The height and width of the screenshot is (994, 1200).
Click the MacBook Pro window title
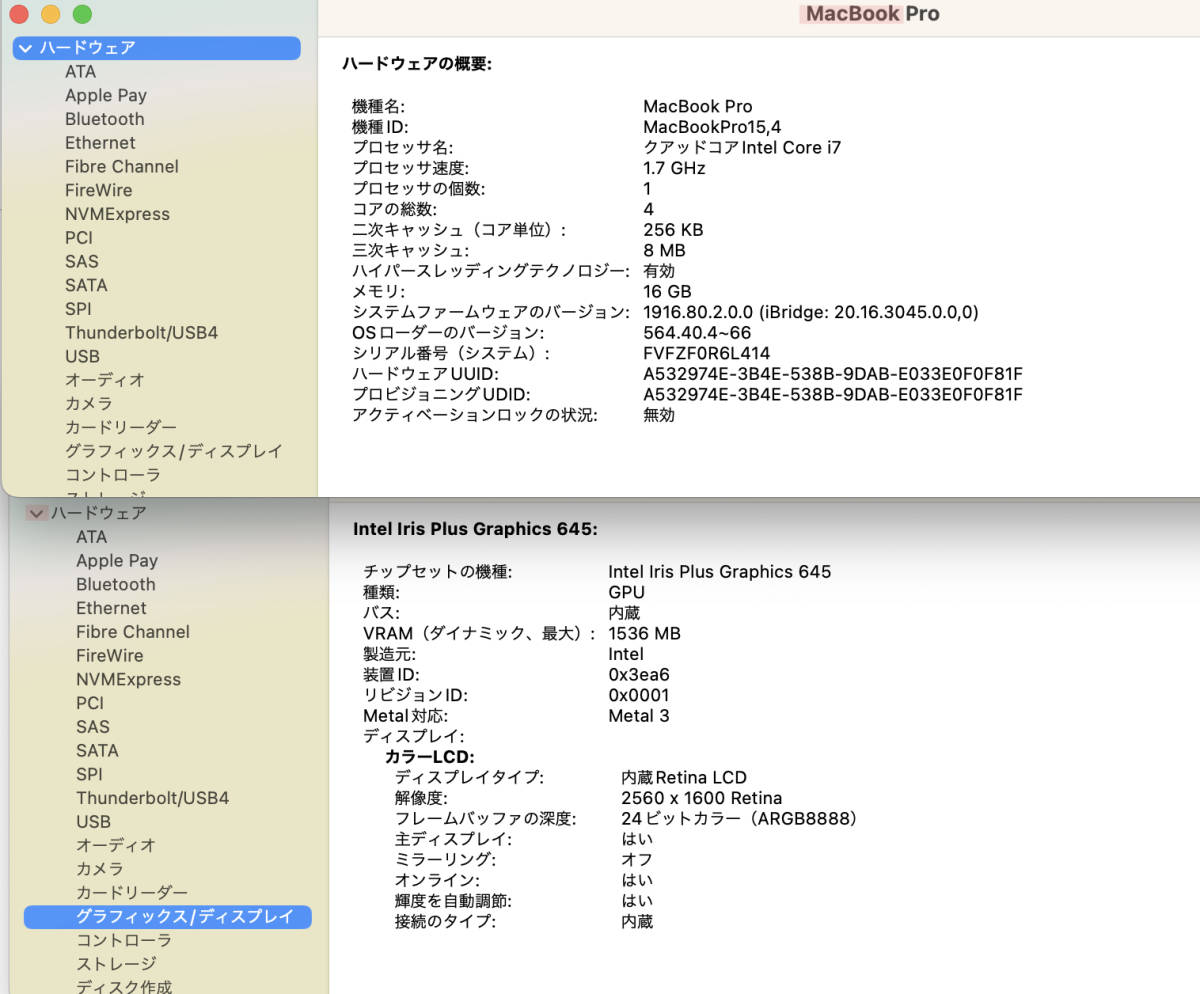[x=873, y=14]
